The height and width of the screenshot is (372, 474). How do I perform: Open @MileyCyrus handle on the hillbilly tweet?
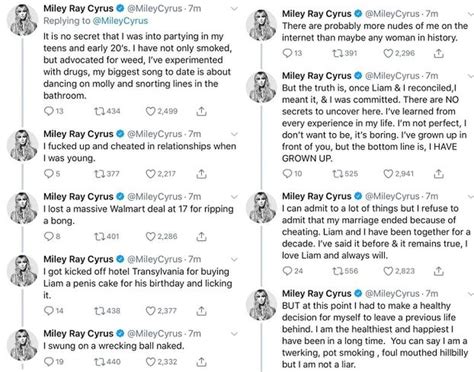[x=392, y=294]
